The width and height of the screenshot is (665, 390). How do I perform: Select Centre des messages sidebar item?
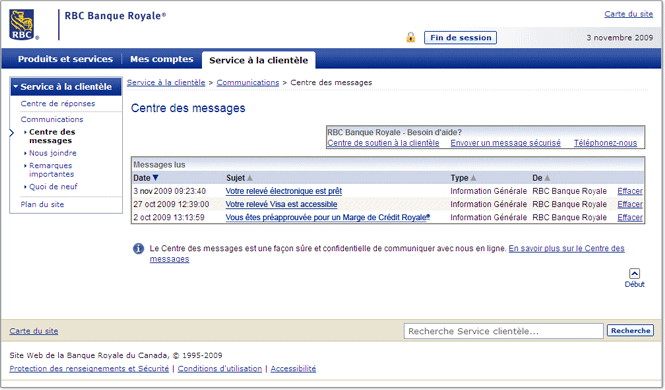(52, 136)
